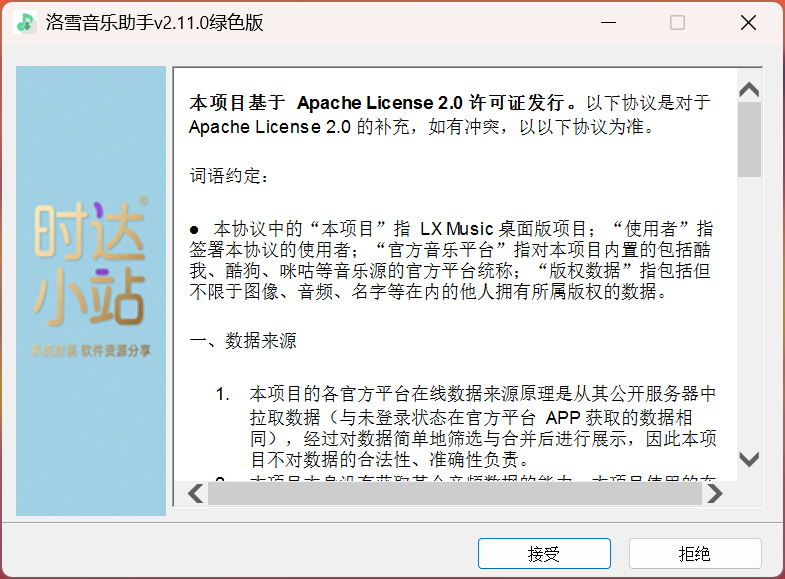The image size is (785, 579).
Task: Minimize the 洛雪音乐助手 window
Action: tap(608, 23)
